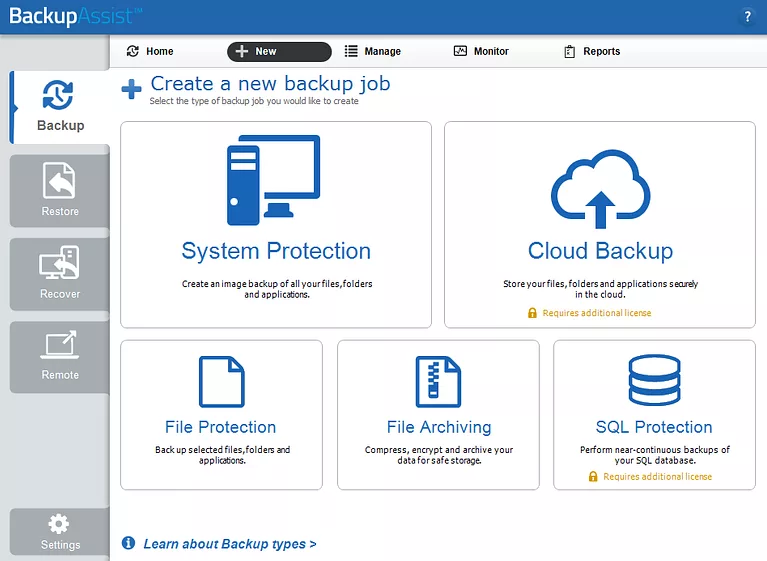Open the Reports tab
Image resolution: width=767 pixels, height=561 pixels.
pos(592,51)
